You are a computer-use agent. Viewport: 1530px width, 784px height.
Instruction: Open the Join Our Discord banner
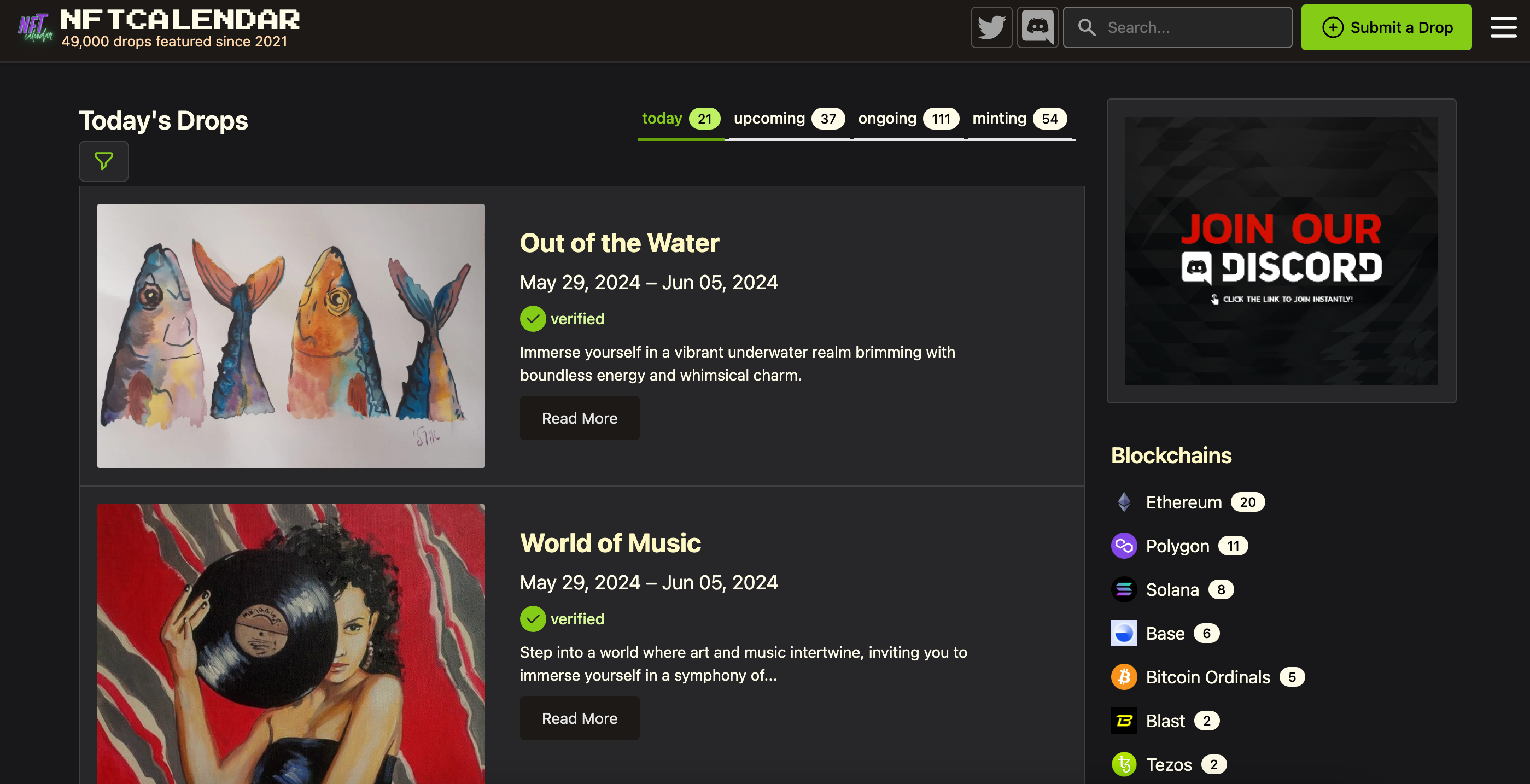point(1281,250)
